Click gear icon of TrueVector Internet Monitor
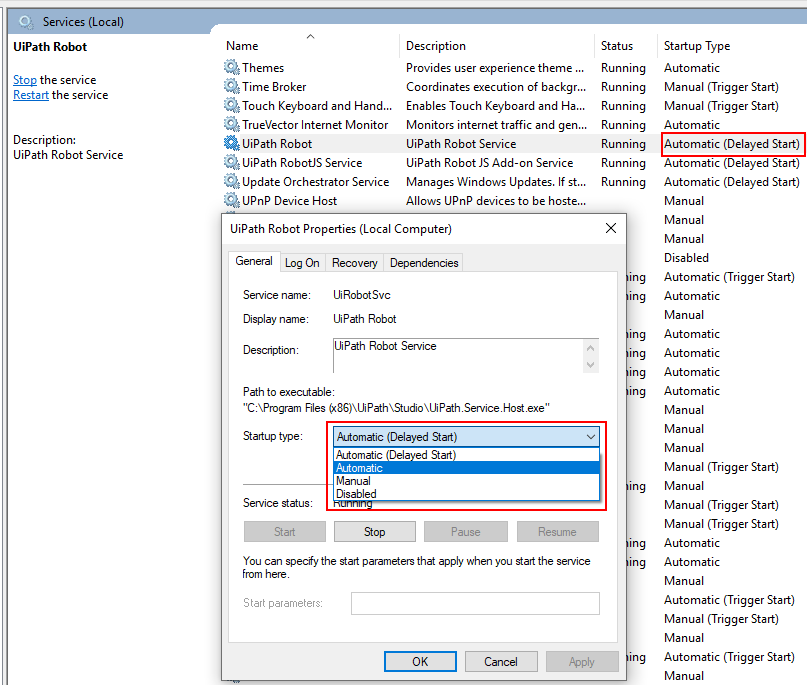Image resolution: width=807 pixels, height=685 pixels. point(232,124)
